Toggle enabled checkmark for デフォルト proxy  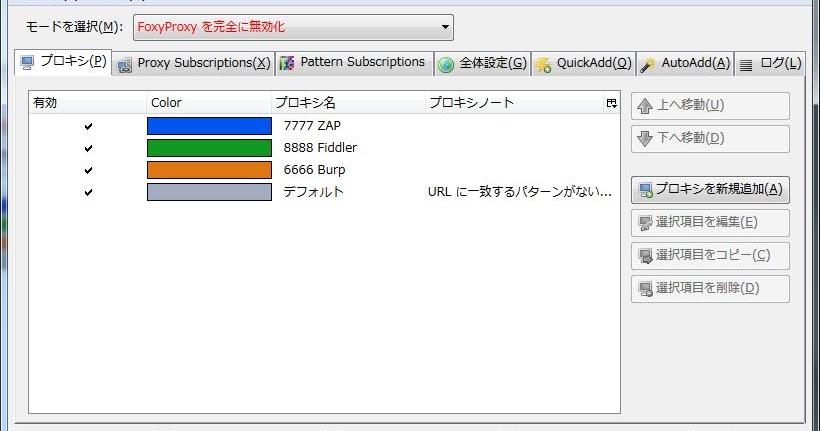[x=88, y=192]
